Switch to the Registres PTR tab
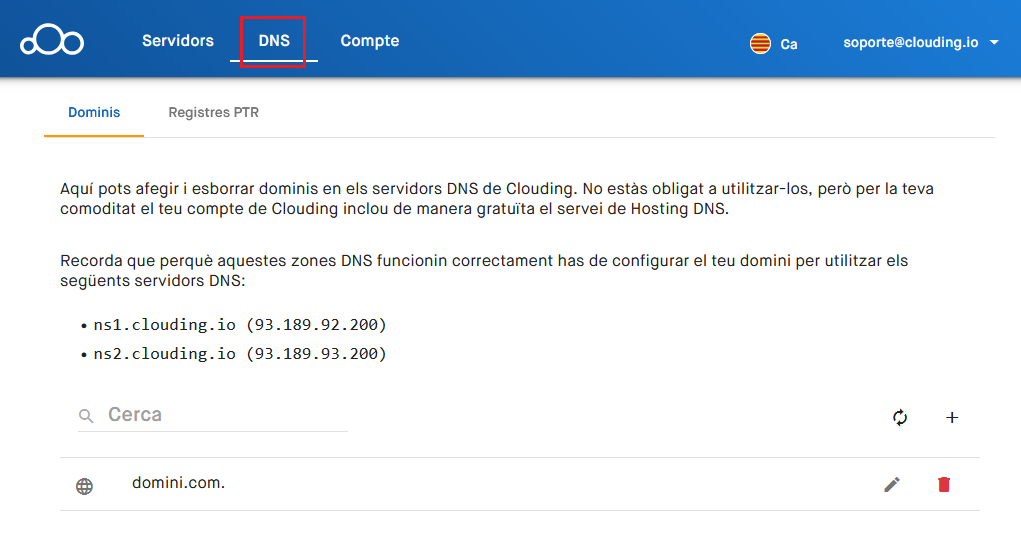Viewport: 1021px width, 550px height. point(214,112)
